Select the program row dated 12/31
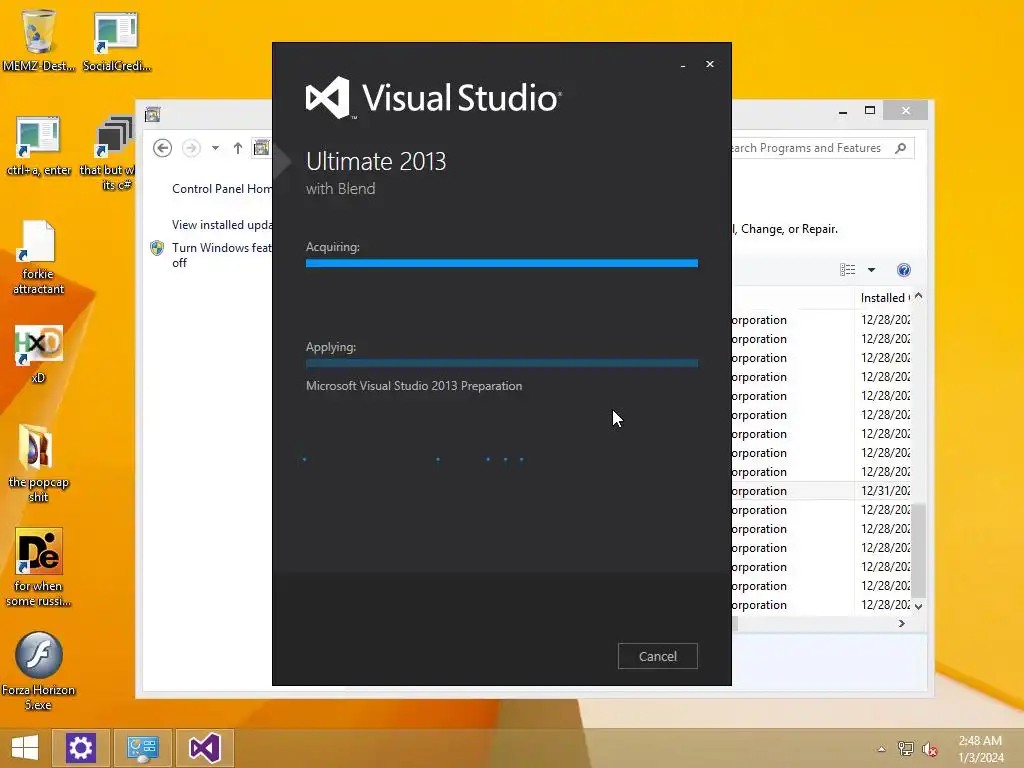The width and height of the screenshot is (1024, 768). (x=822, y=490)
